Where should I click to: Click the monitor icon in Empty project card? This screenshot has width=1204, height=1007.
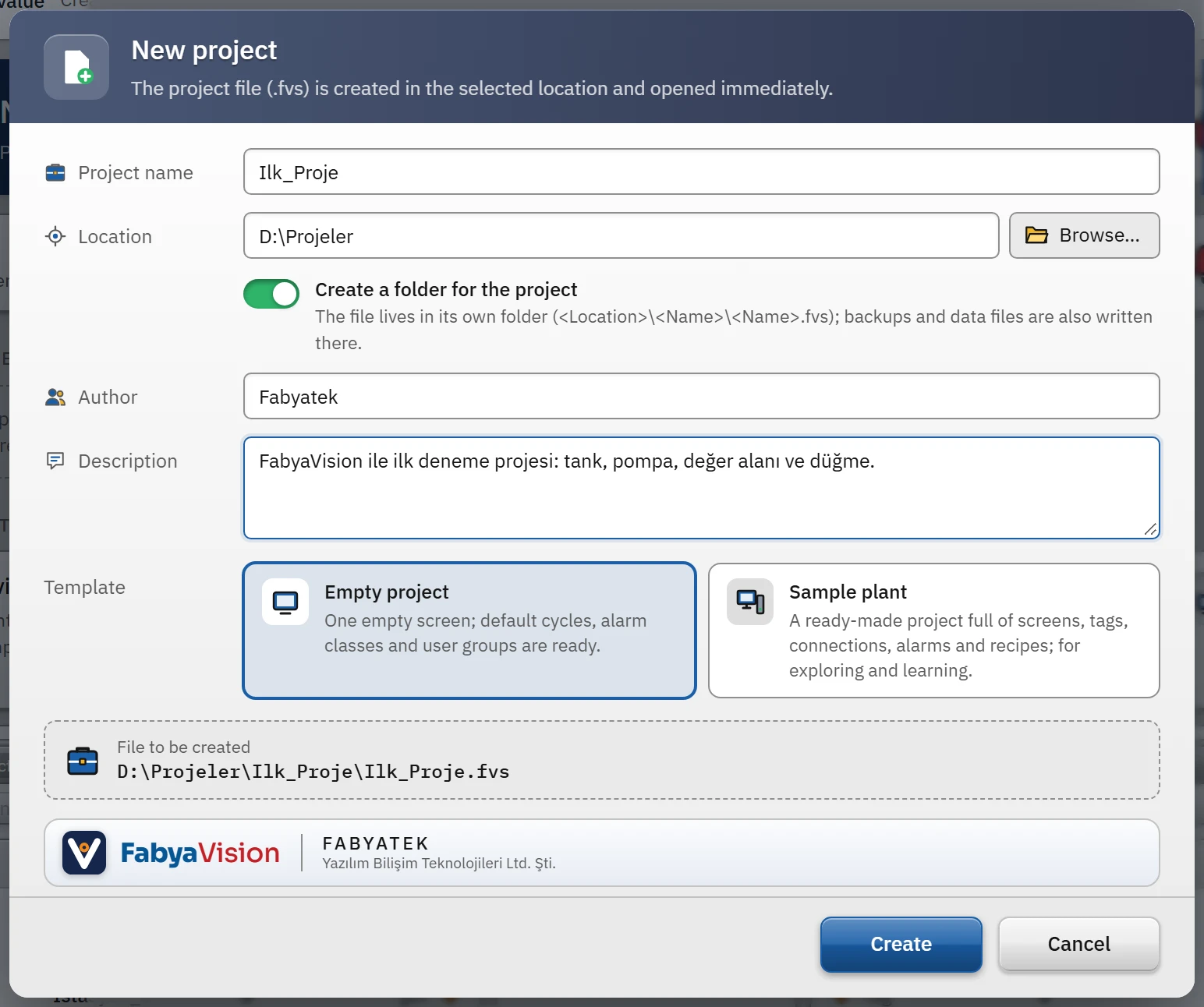pos(285,602)
